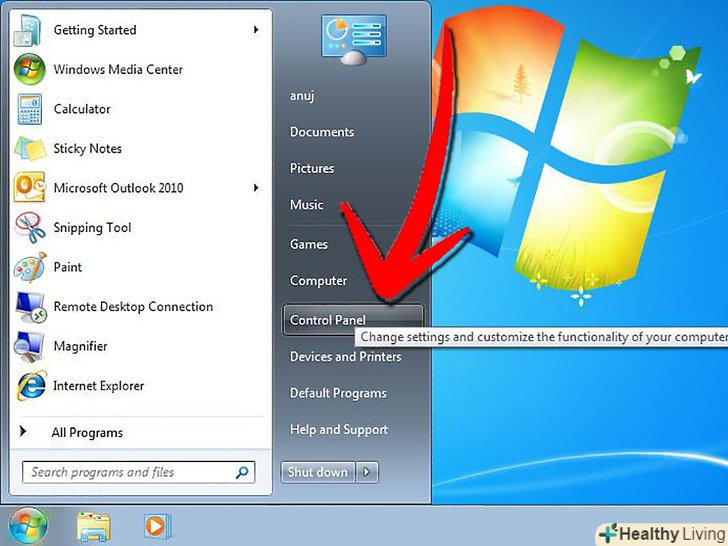Viewport: 728px width, 546px height.
Task: Click the search magnifier icon
Action: pos(242,473)
